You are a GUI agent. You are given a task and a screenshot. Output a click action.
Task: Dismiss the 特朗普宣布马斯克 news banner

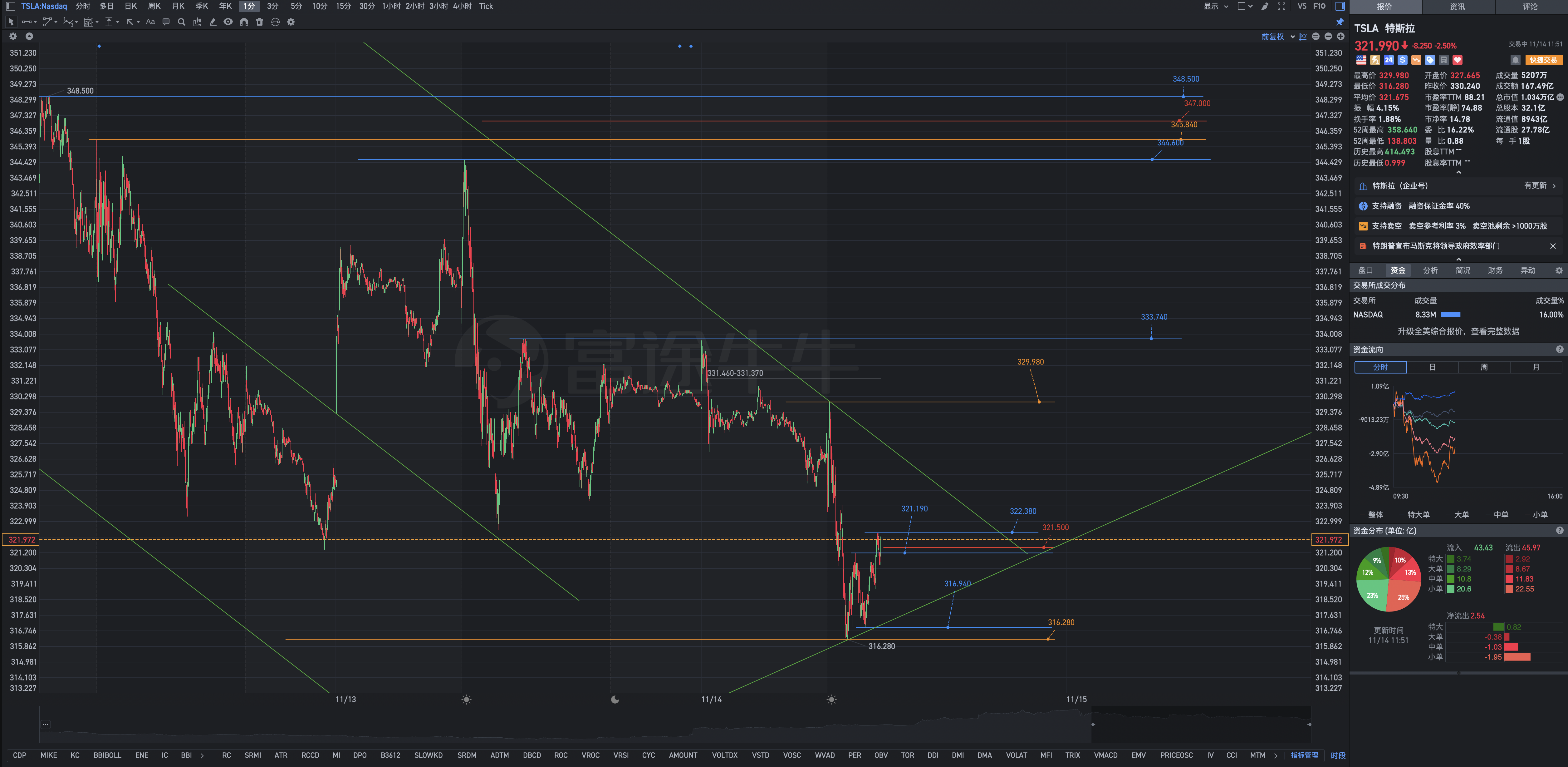click(1553, 246)
